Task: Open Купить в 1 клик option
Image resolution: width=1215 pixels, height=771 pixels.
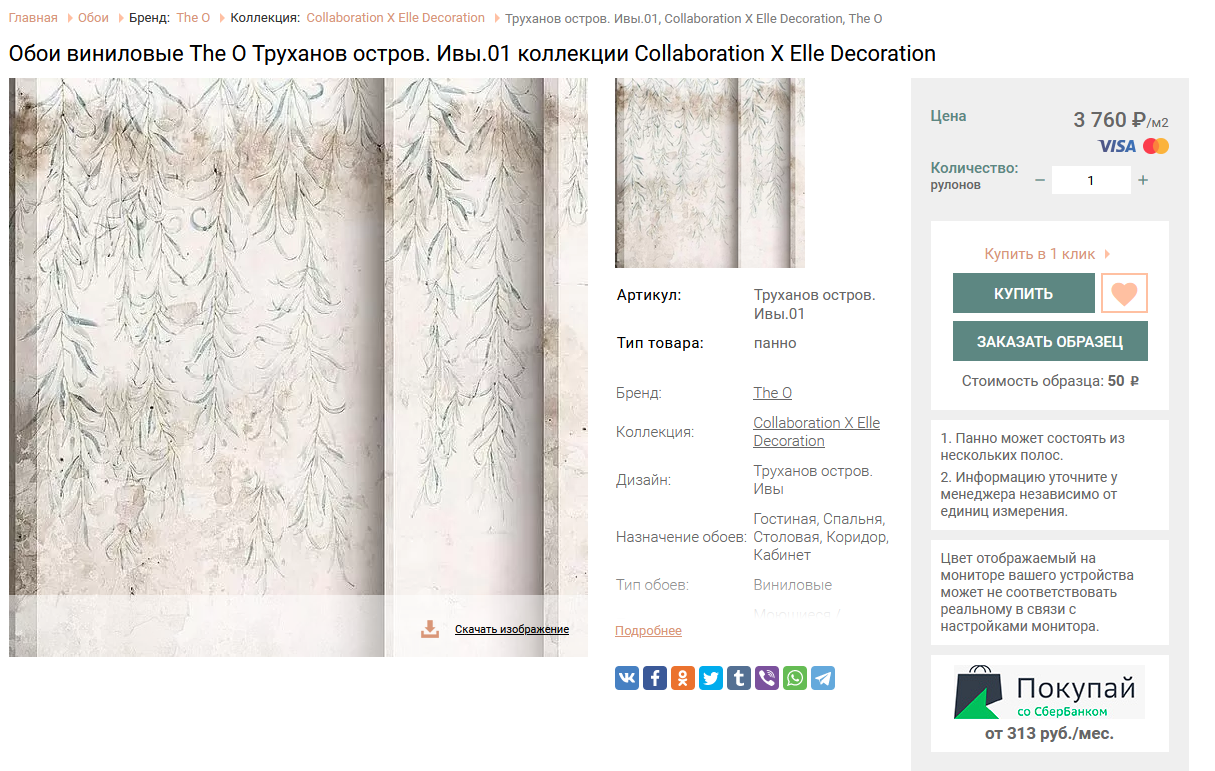Action: pos(1040,254)
